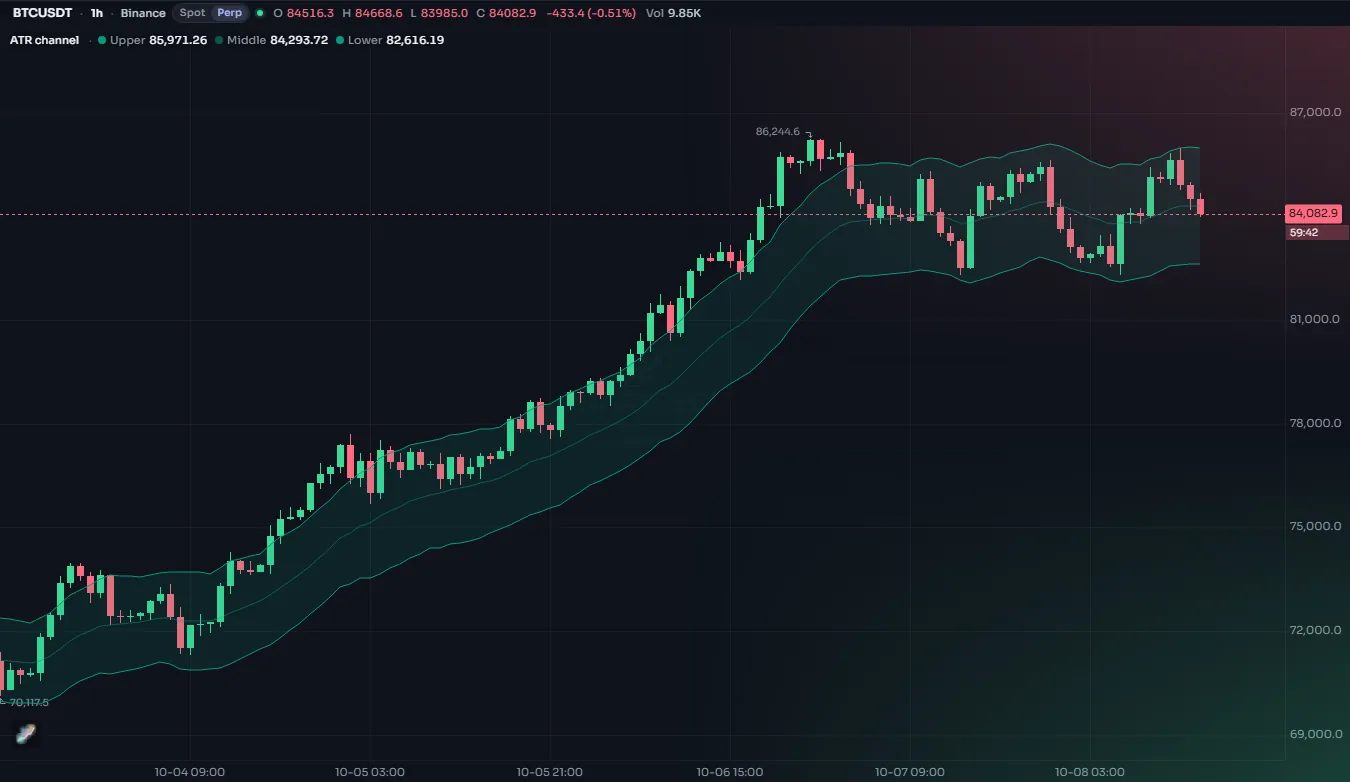Screen dimensions: 1350x782
Task: Click the low price value 83985.0
Action: pyautogui.click(x=444, y=13)
